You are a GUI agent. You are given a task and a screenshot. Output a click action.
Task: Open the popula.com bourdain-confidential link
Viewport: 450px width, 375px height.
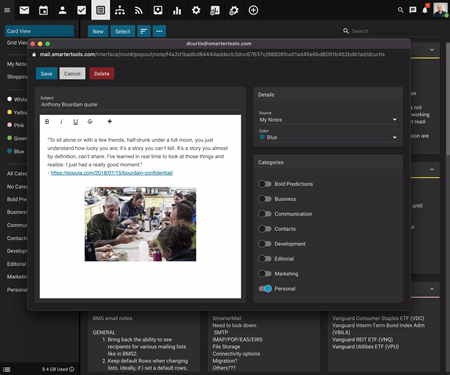click(112, 173)
